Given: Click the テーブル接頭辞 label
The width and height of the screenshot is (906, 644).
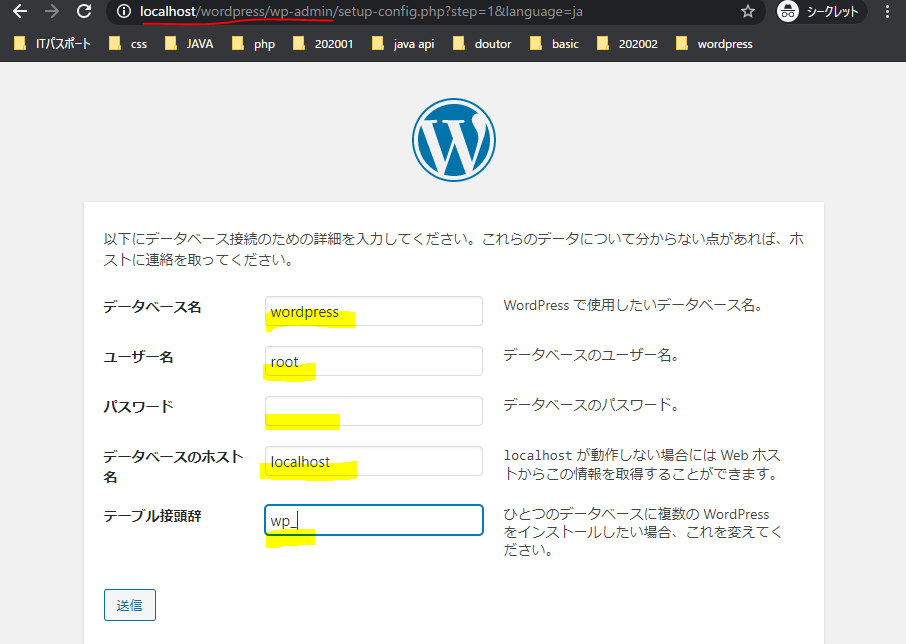Looking at the screenshot, I should (152, 516).
